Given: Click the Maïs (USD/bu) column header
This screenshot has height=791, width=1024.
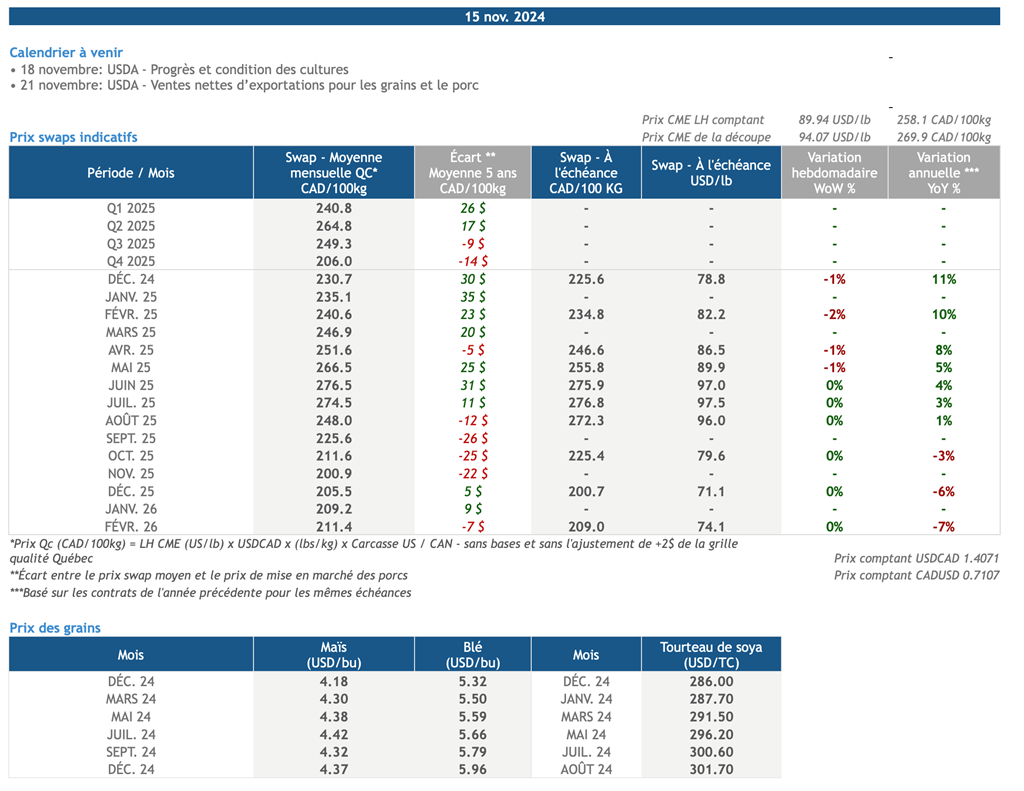Looking at the screenshot, I should [333, 655].
